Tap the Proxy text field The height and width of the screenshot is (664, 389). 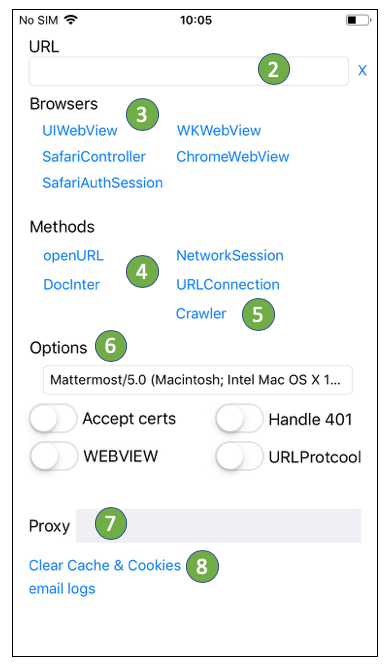[218, 526]
